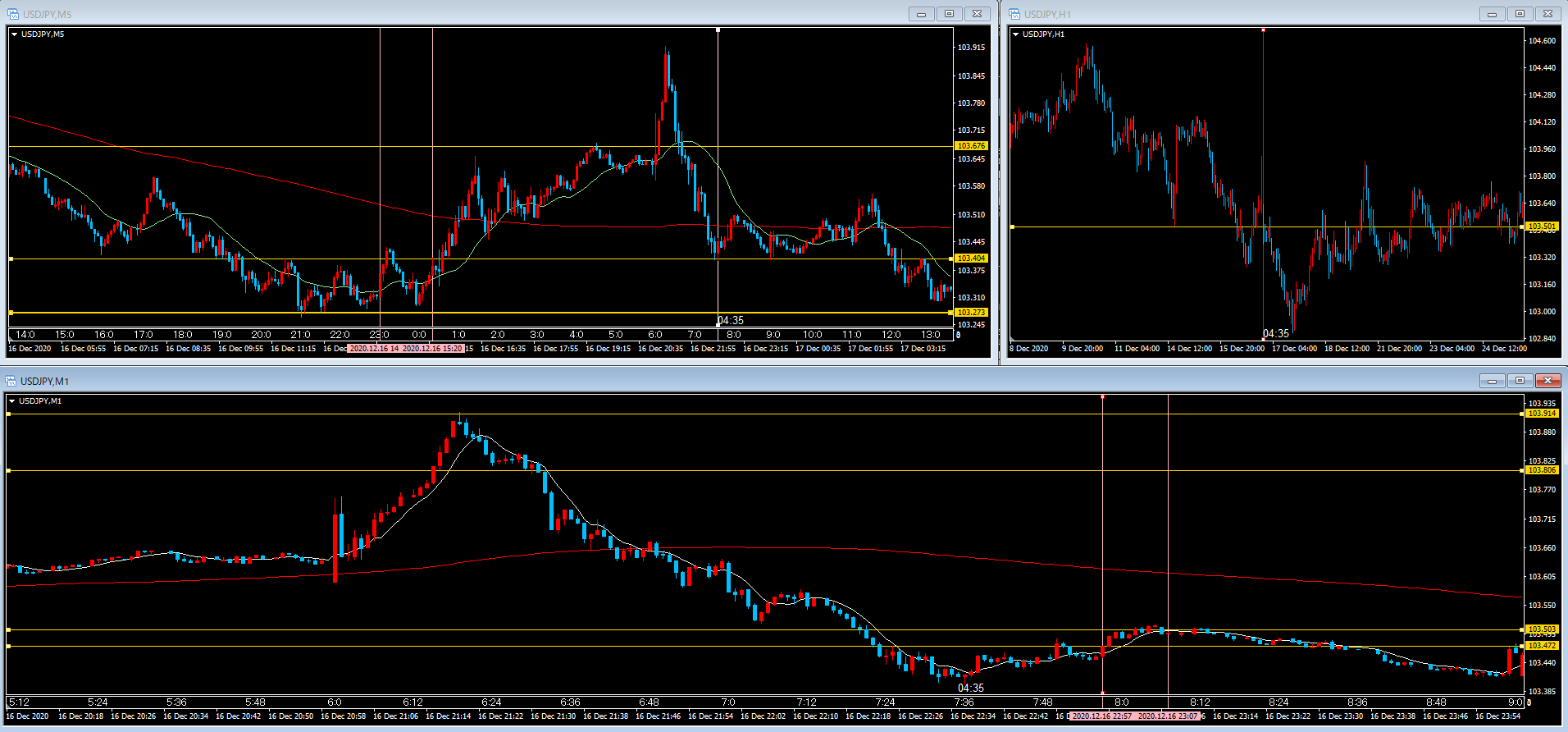This screenshot has height=732, width=1568.
Task: Open the USDJPY,H1 chart dropdown arrow
Action: pyautogui.click(x=1016, y=34)
